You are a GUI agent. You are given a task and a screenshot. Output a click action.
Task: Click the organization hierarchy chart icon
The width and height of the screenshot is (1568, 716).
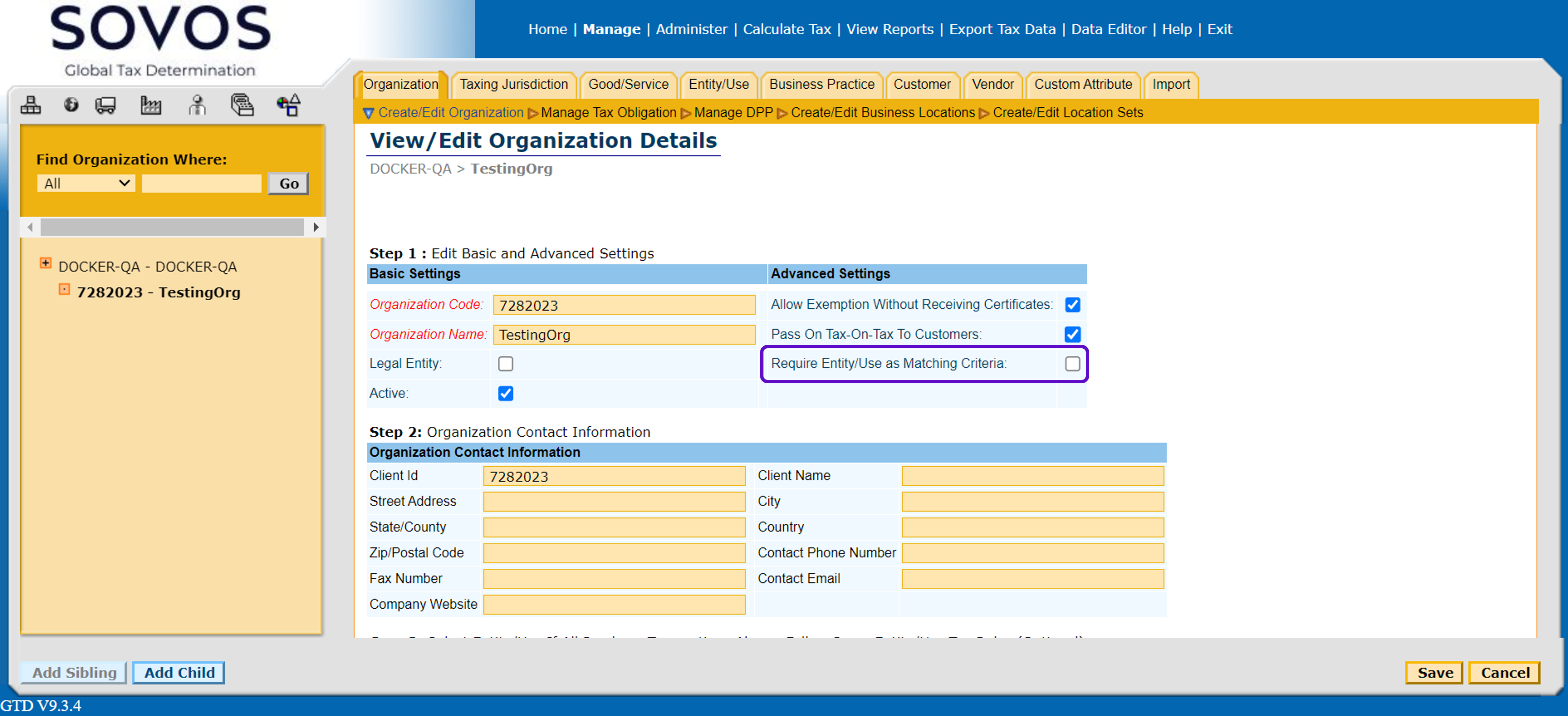tap(30, 105)
